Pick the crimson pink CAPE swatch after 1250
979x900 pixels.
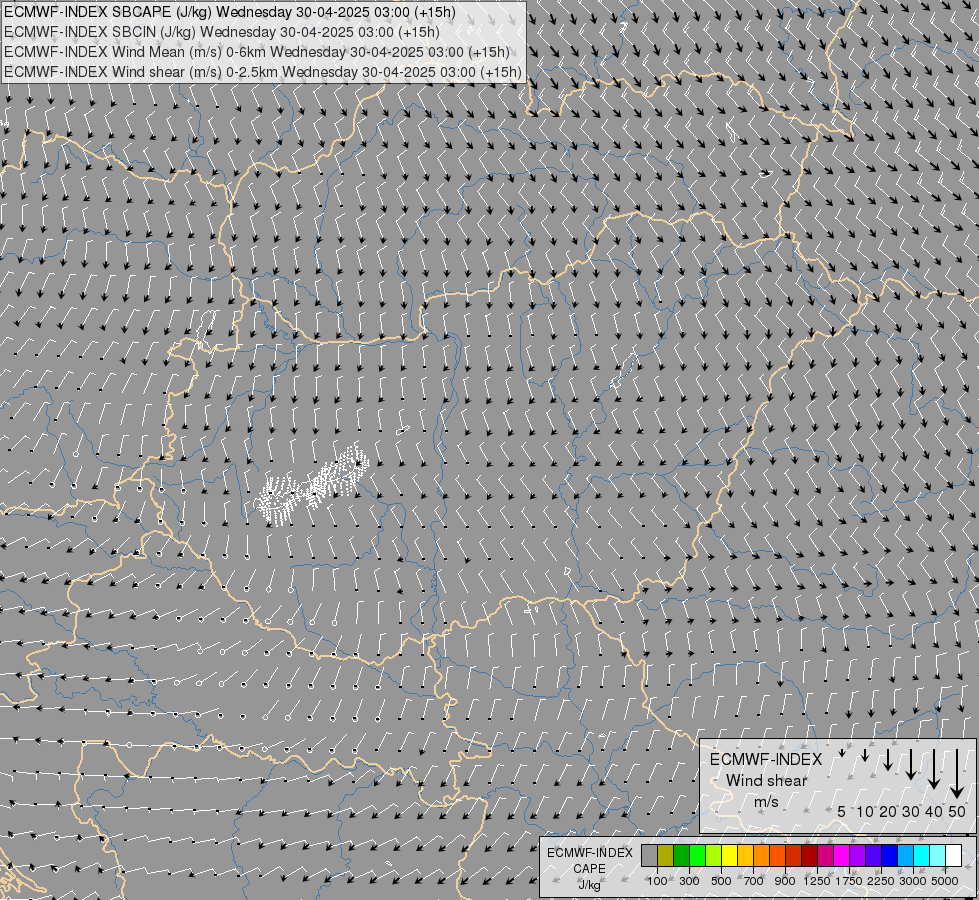(x=825, y=855)
